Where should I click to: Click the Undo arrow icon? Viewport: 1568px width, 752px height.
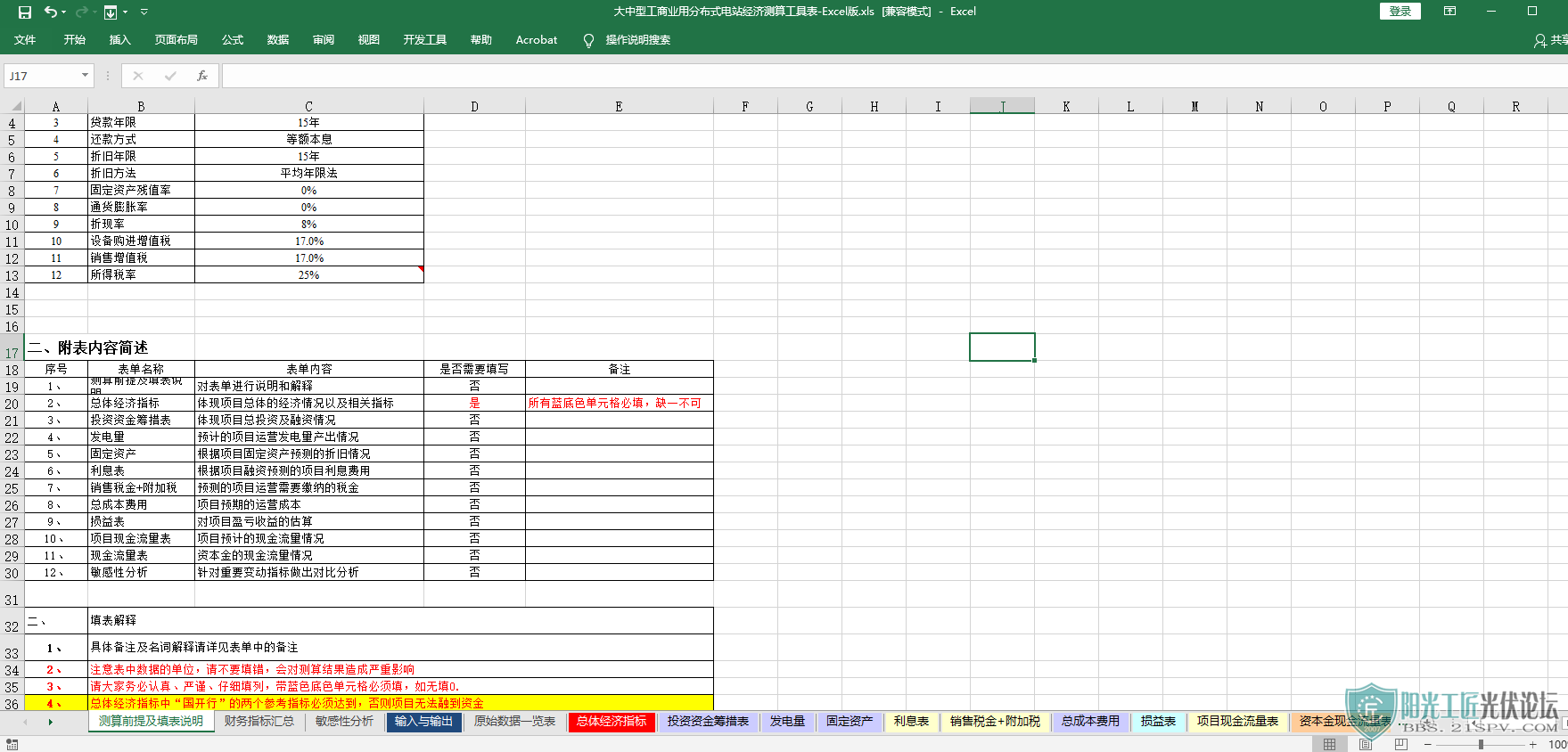point(51,12)
